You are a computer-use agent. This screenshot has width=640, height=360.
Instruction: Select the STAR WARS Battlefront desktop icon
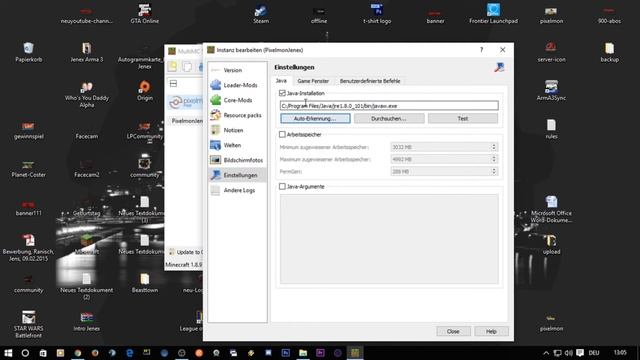(29, 324)
